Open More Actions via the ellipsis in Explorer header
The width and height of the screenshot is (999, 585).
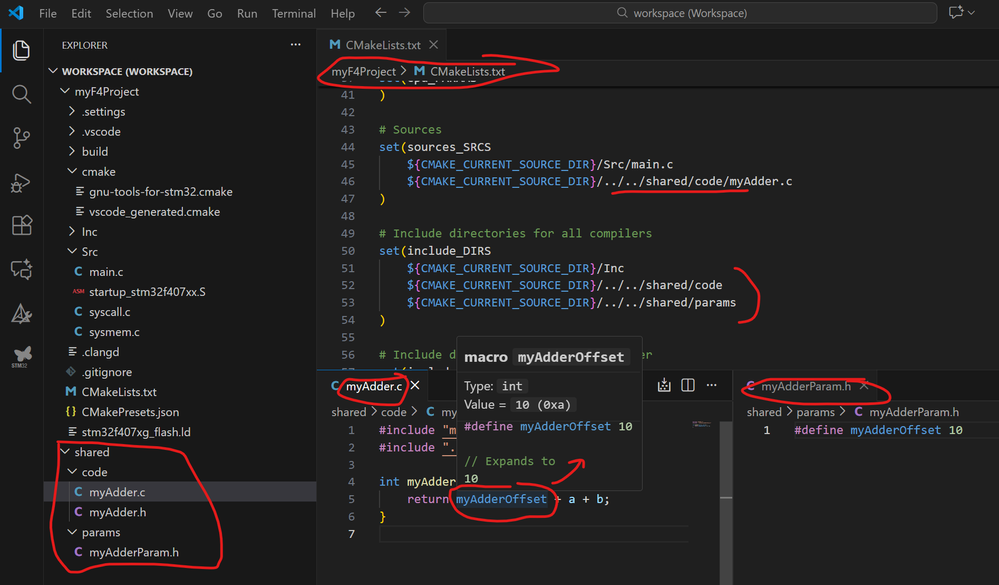(x=295, y=44)
